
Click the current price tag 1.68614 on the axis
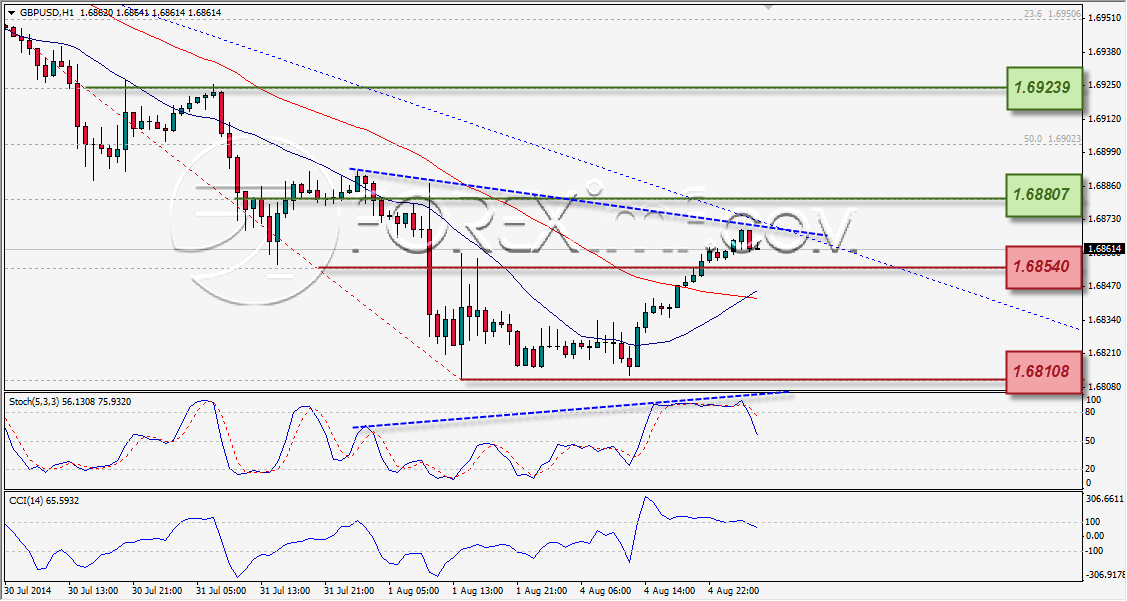tap(1105, 249)
